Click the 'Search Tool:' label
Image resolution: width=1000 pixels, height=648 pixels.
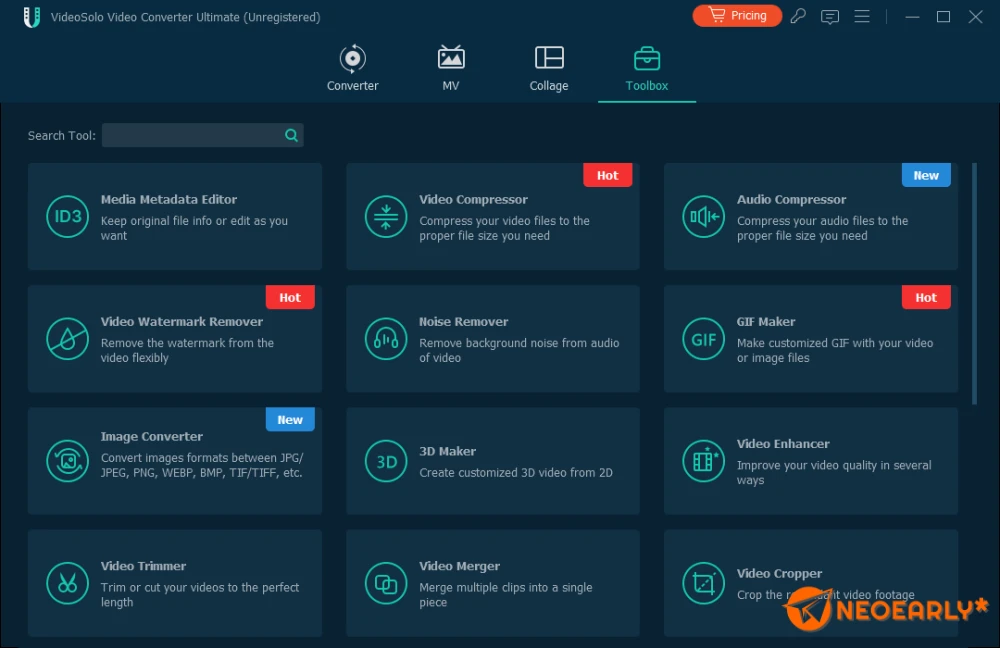coord(61,135)
